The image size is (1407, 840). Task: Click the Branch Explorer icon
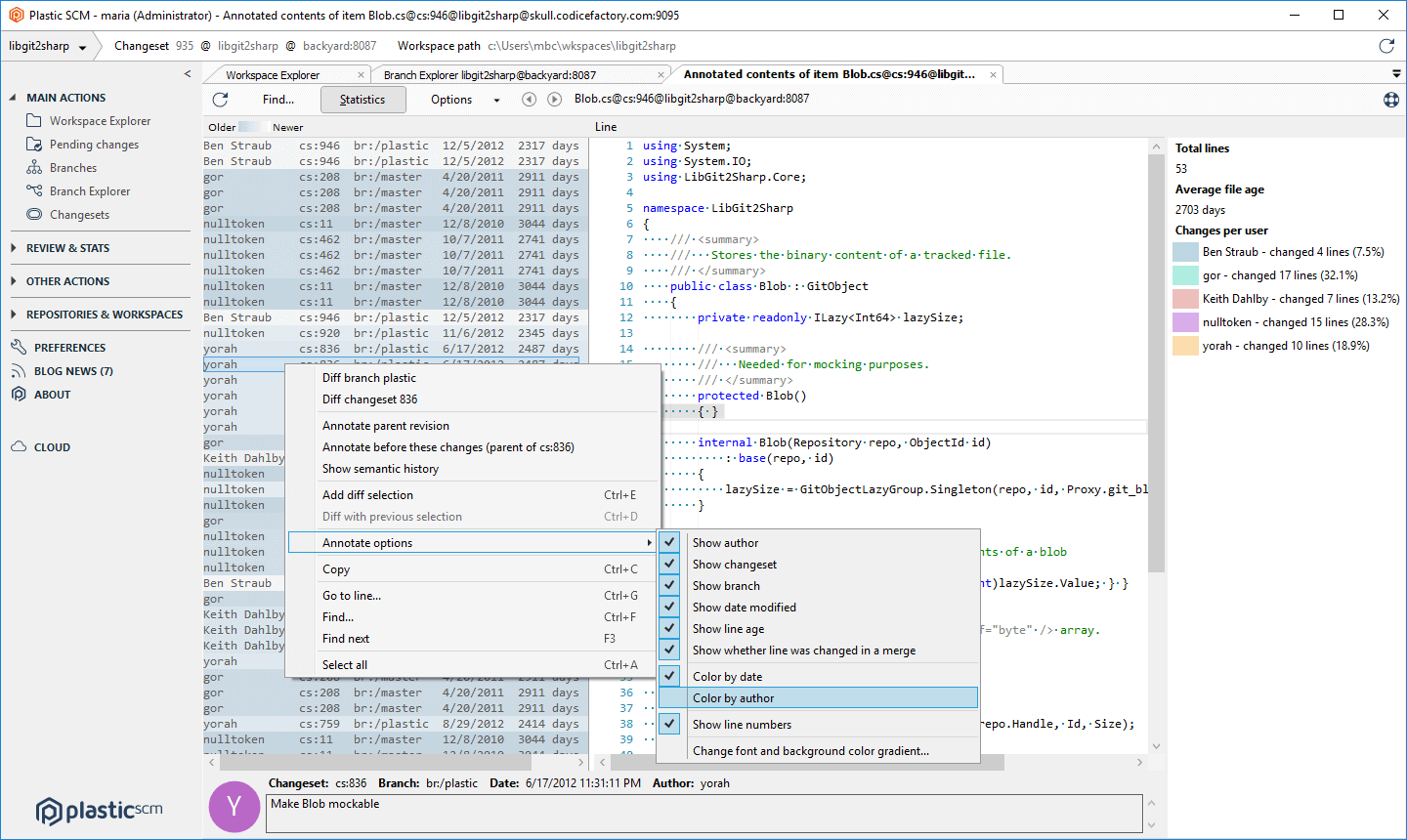(34, 190)
